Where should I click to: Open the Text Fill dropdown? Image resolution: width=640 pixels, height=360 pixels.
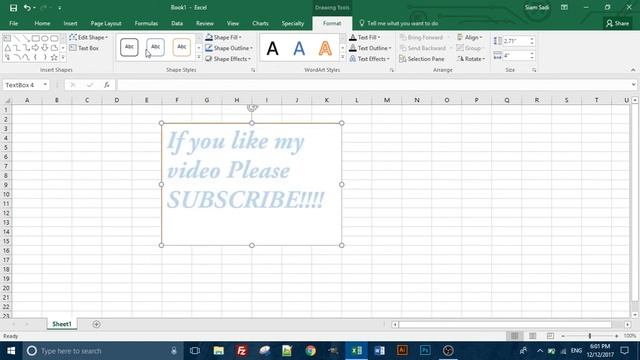point(365,37)
